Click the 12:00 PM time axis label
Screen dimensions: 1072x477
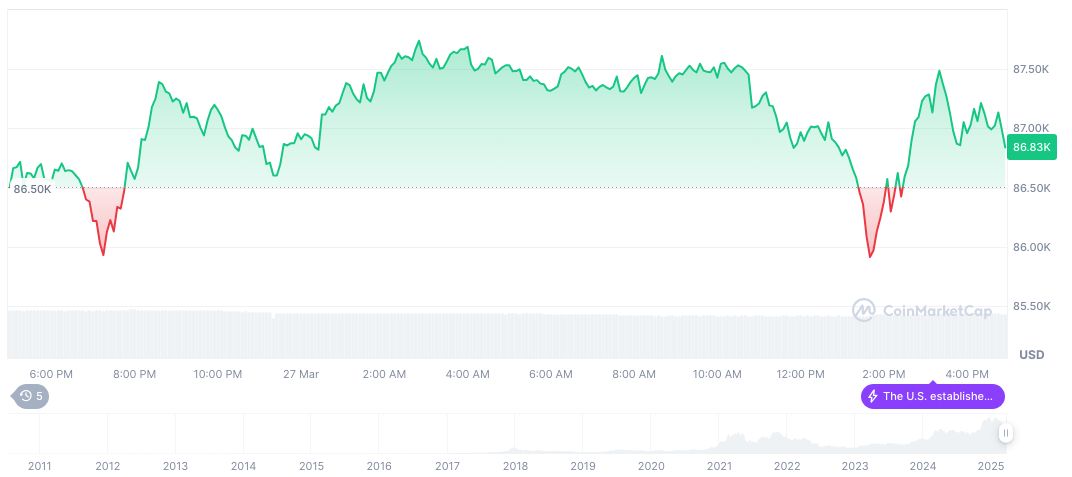[x=800, y=374]
